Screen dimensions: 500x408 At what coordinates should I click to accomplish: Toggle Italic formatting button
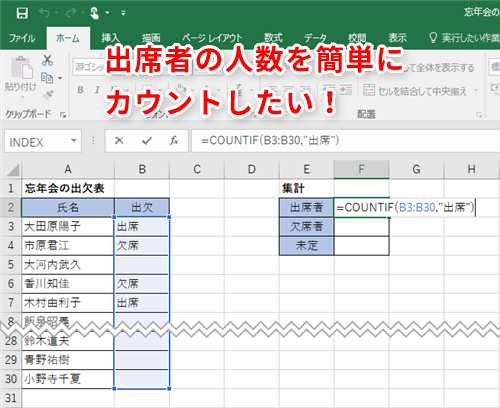[97, 90]
